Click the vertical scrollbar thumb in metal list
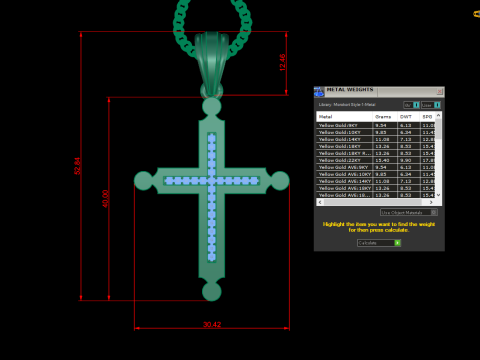The height and width of the screenshot is (360, 480). click(438, 129)
